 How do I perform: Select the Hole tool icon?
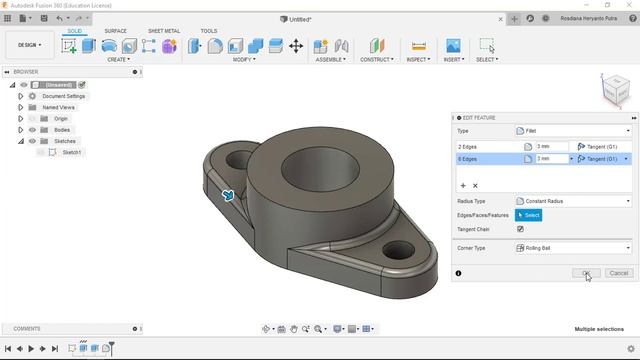[129, 46]
